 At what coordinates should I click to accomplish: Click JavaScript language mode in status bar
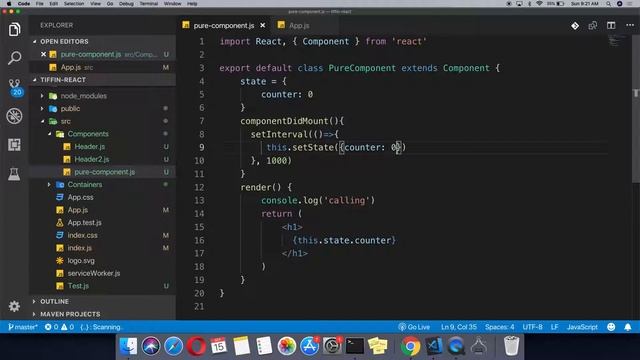[x=582, y=327]
